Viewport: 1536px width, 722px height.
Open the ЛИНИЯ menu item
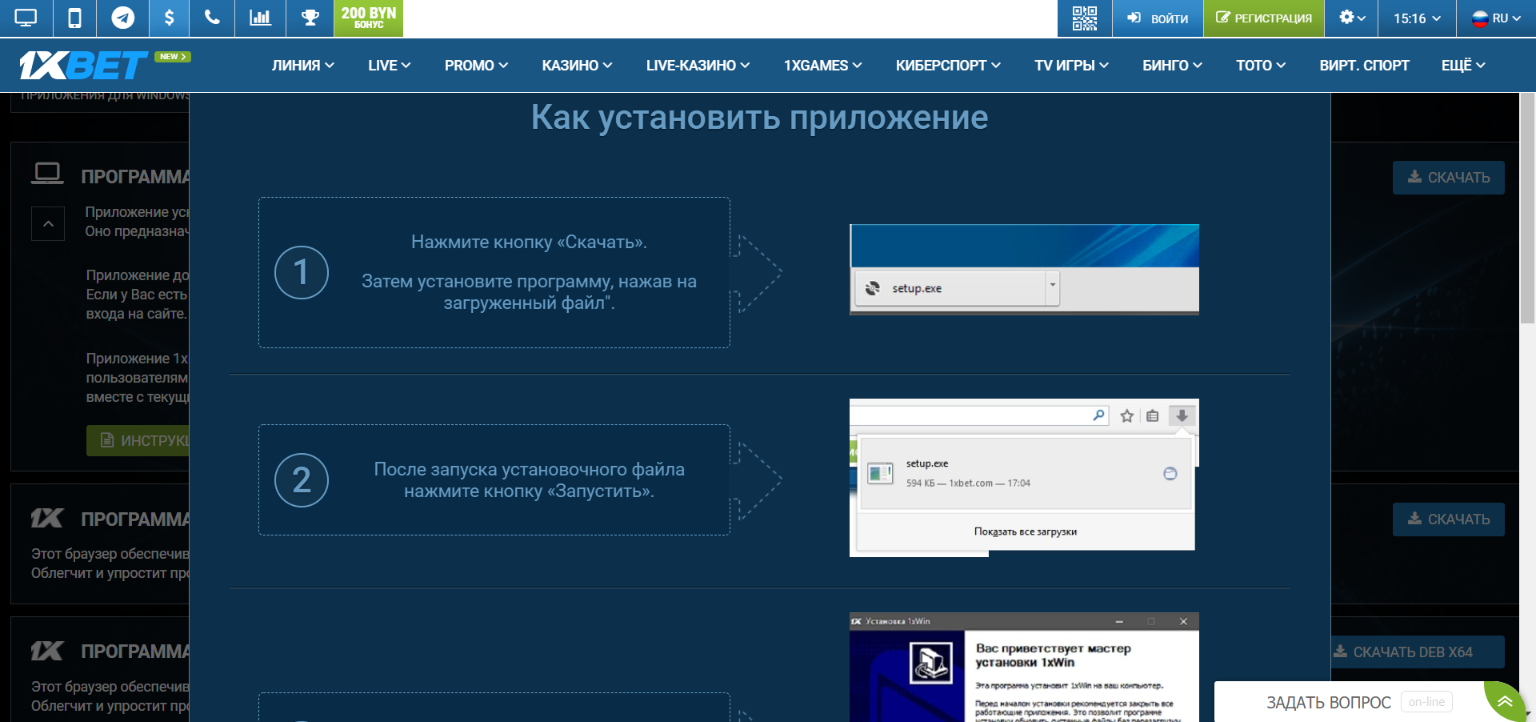click(296, 64)
